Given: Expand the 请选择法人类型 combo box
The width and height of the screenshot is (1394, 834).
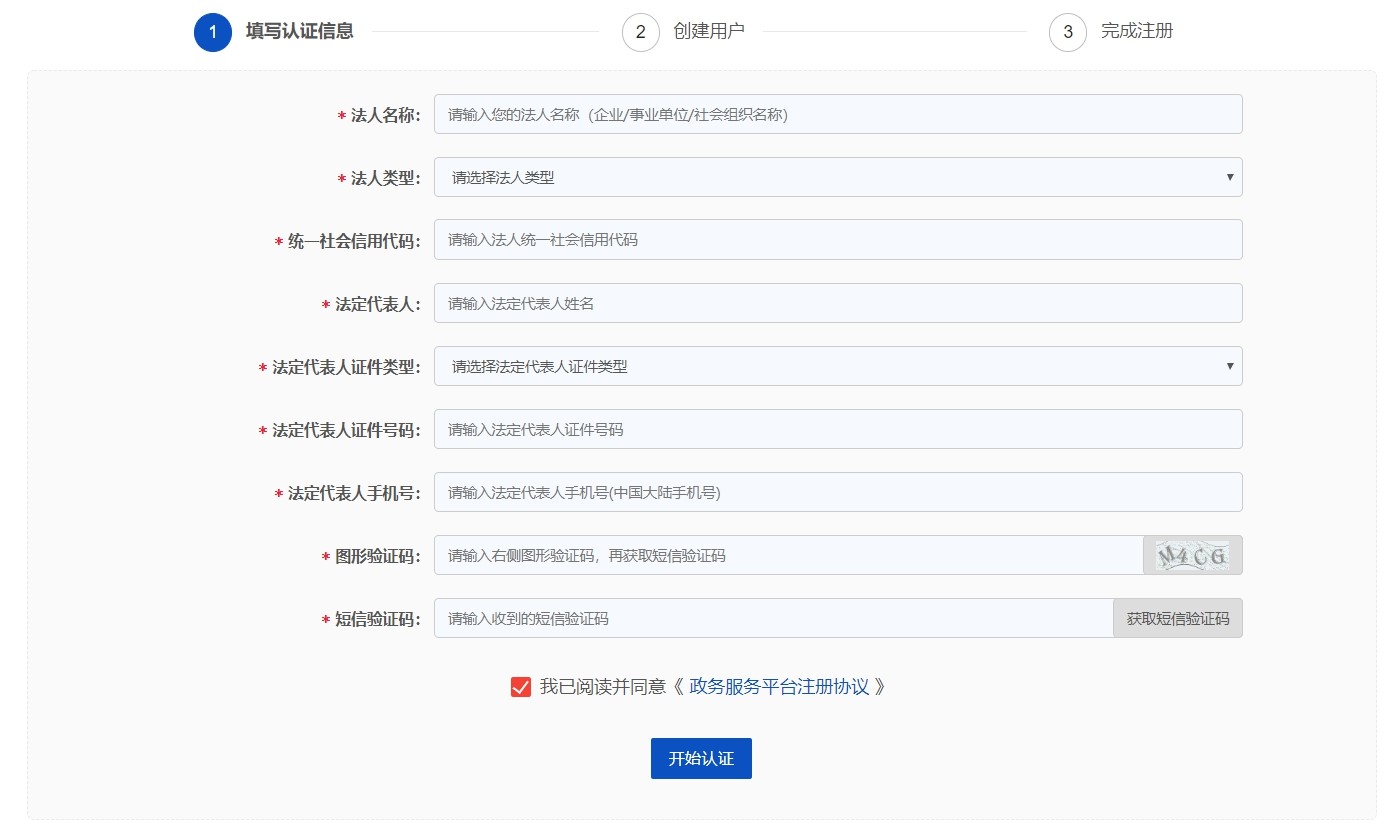Looking at the screenshot, I should [x=838, y=177].
